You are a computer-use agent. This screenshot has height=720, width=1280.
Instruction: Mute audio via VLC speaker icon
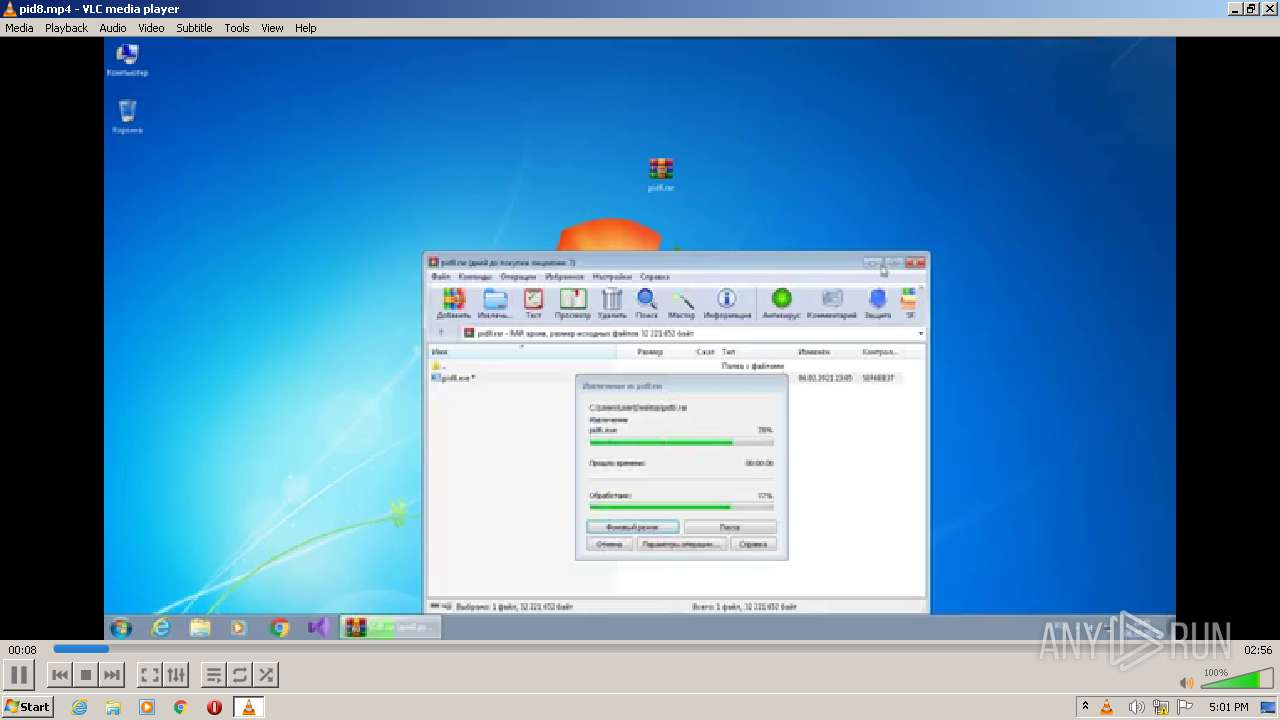click(1186, 682)
